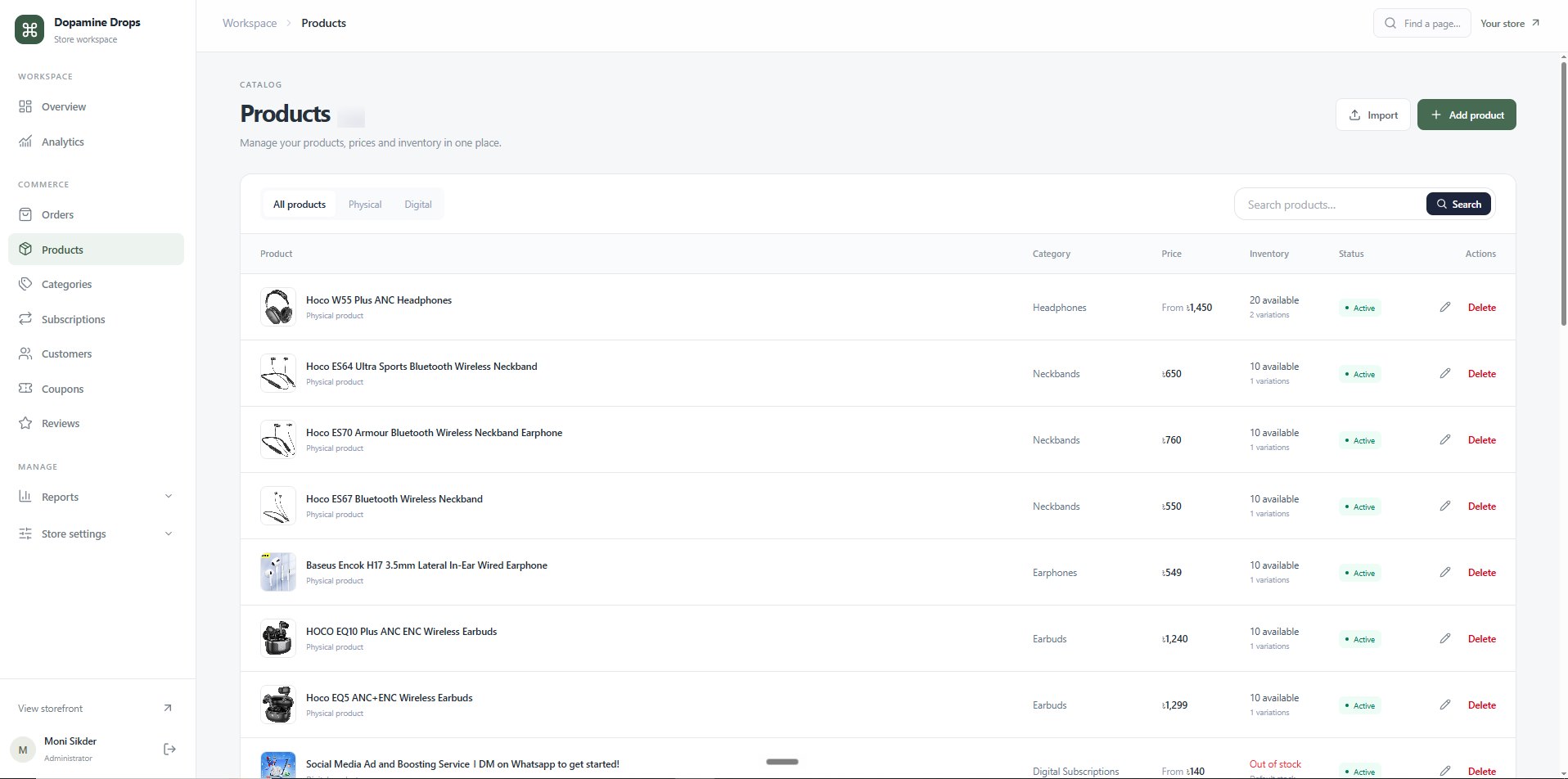Viewport: 1568px width, 779px height.
Task: Delete the Hoco EQ5 ANC+ENC Earbuds product
Action: click(x=1481, y=705)
